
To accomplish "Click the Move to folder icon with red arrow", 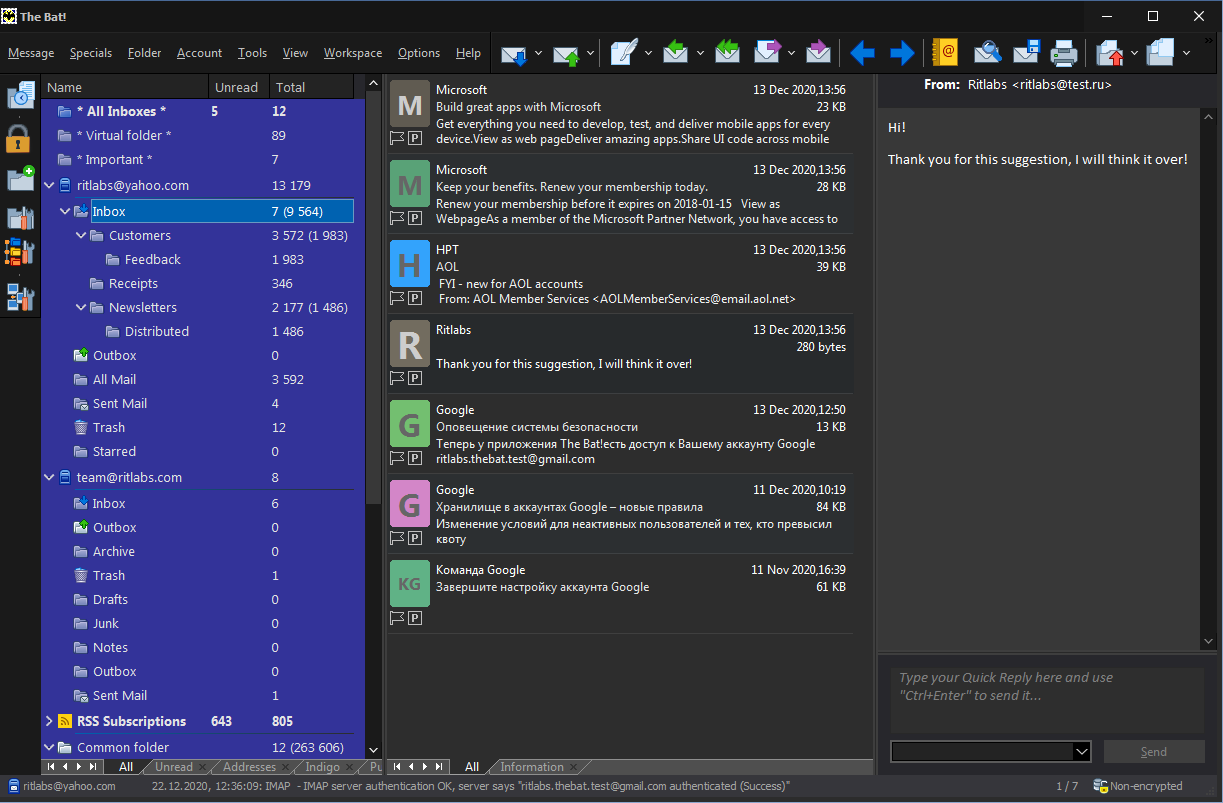I will point(1110,53).
